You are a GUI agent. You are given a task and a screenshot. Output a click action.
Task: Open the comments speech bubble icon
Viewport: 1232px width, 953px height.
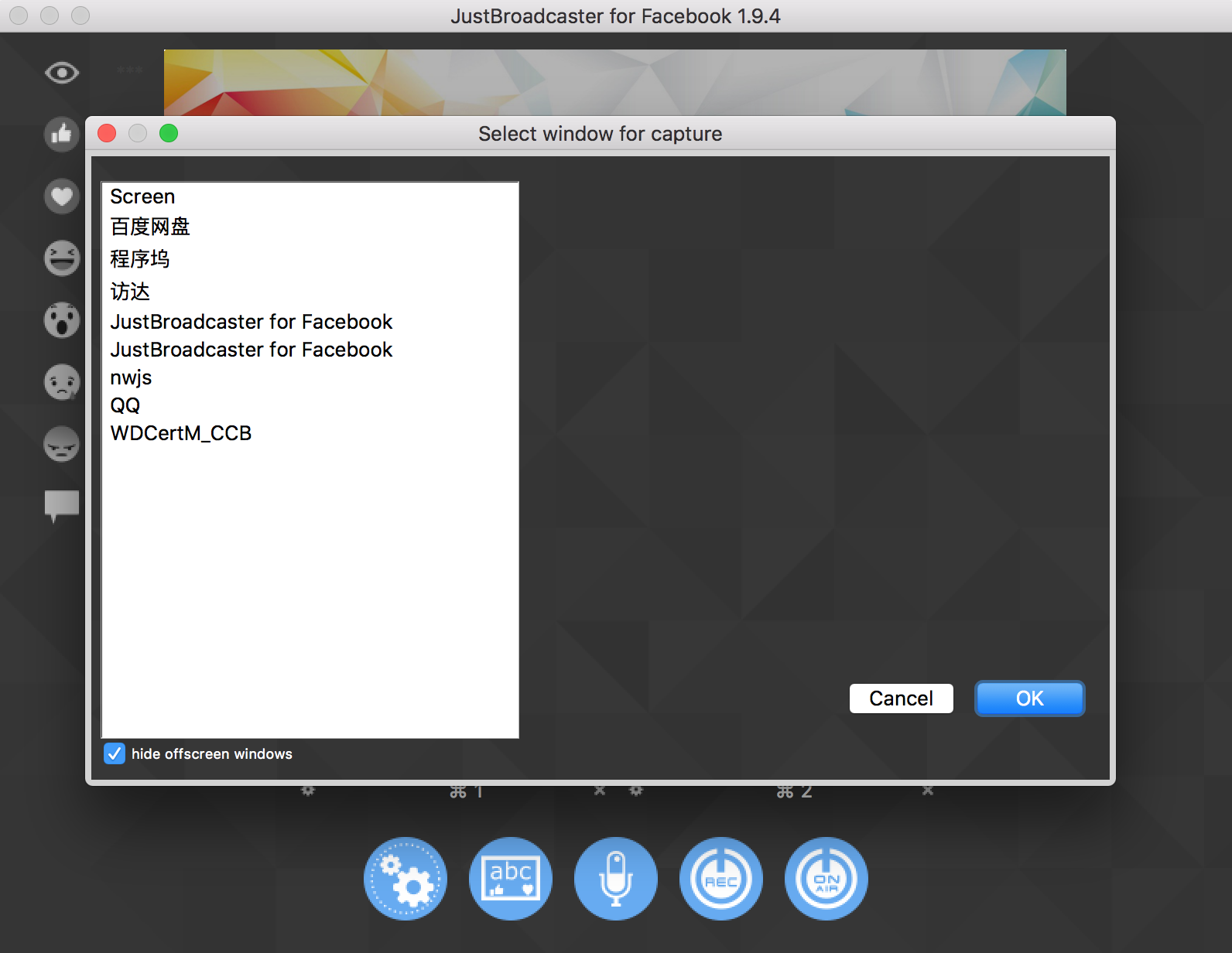pyautogui.click(x=62, y=506)
